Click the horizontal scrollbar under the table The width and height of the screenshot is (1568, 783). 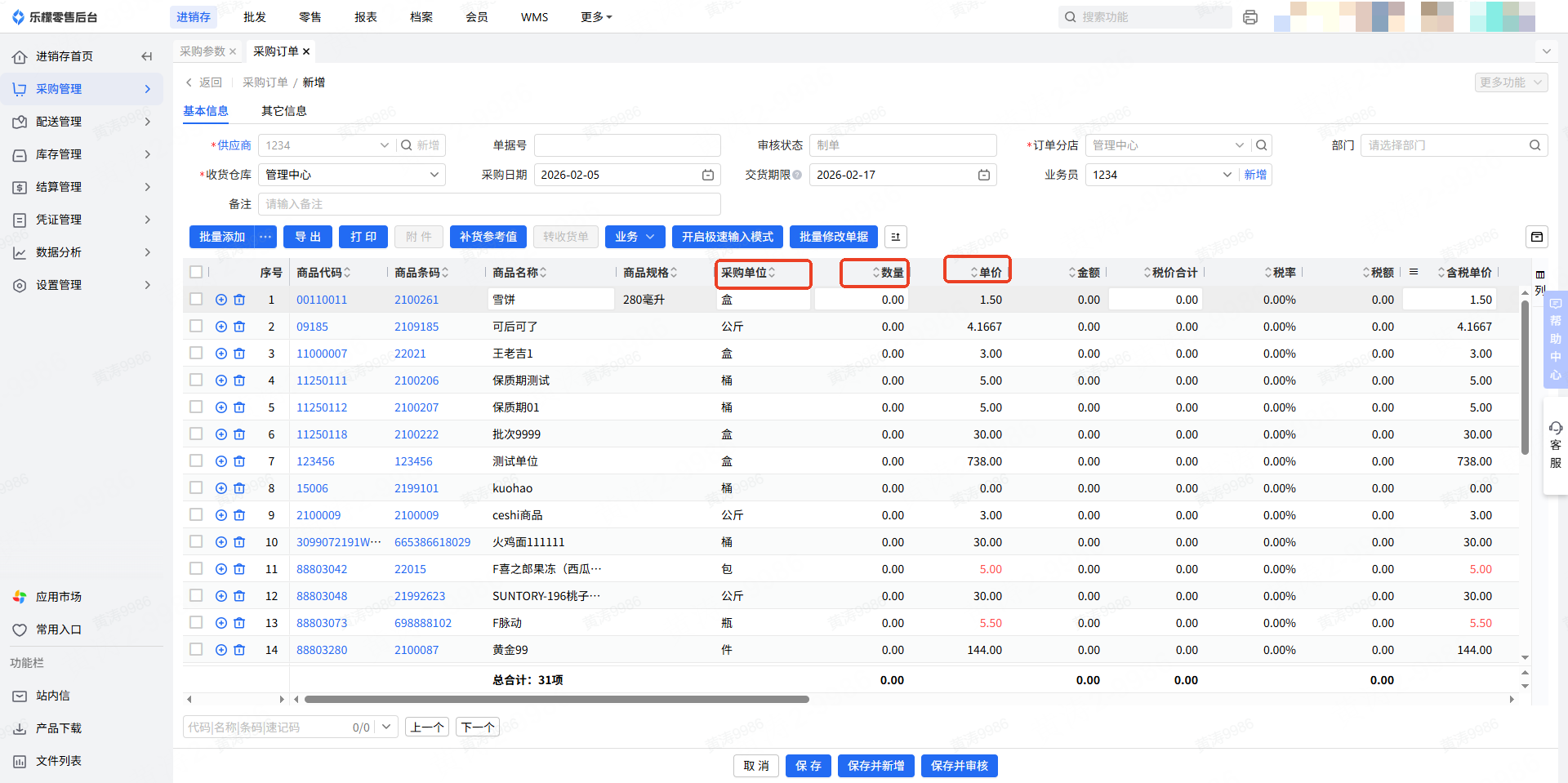click(555, 699)
